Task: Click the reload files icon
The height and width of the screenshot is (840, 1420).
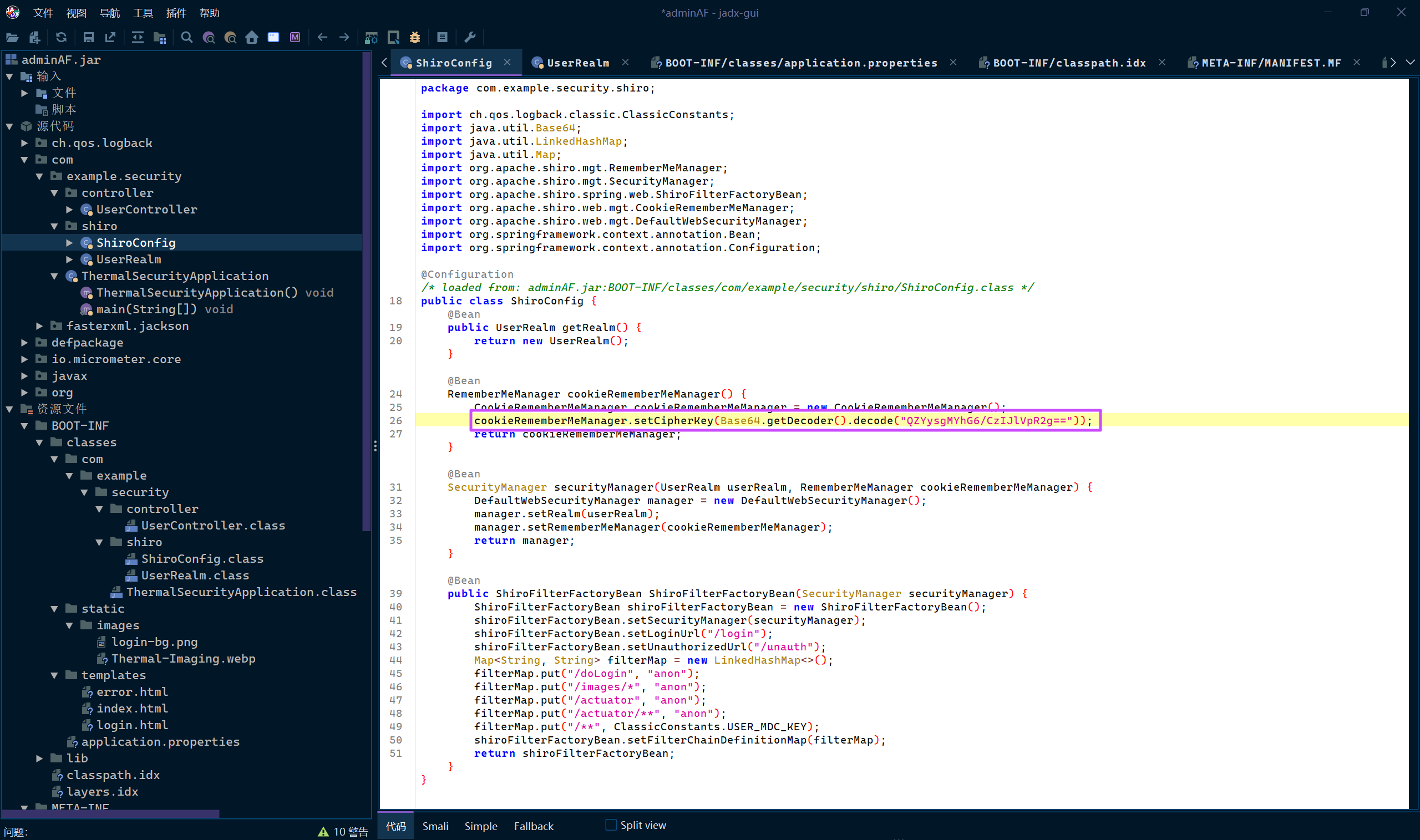Action: 61,37
